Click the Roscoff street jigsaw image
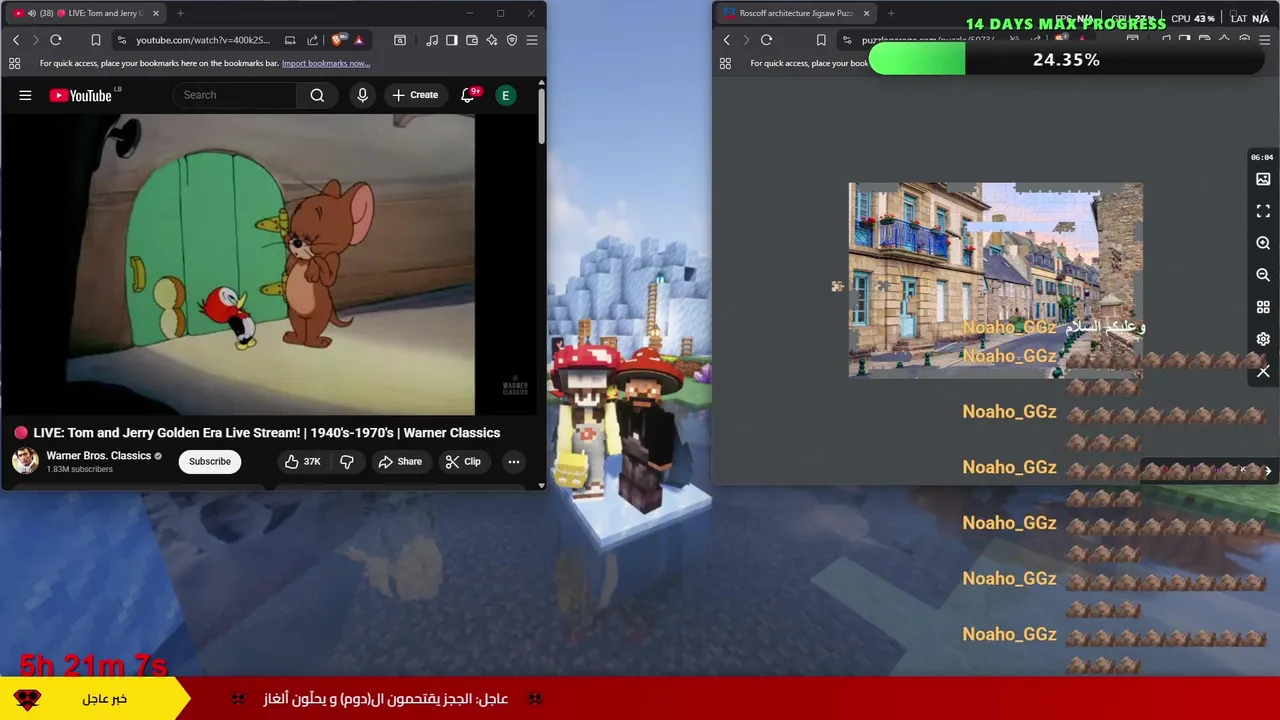The width and height of the screenshot is (1280, 720). point(995,280)
